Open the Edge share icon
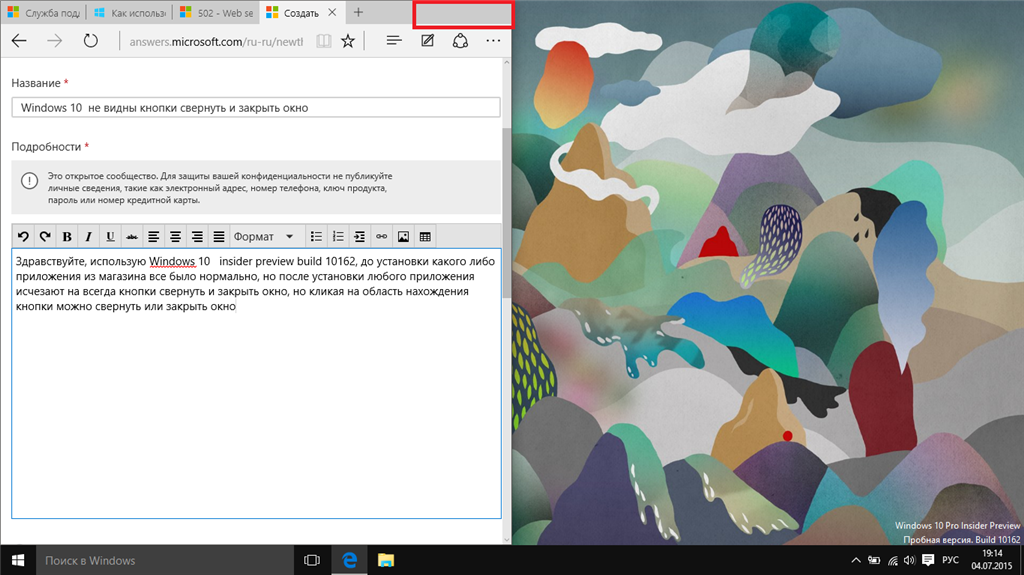This screenshot has height=575, width=1024. pyautogui.click(x=460, y=41)
